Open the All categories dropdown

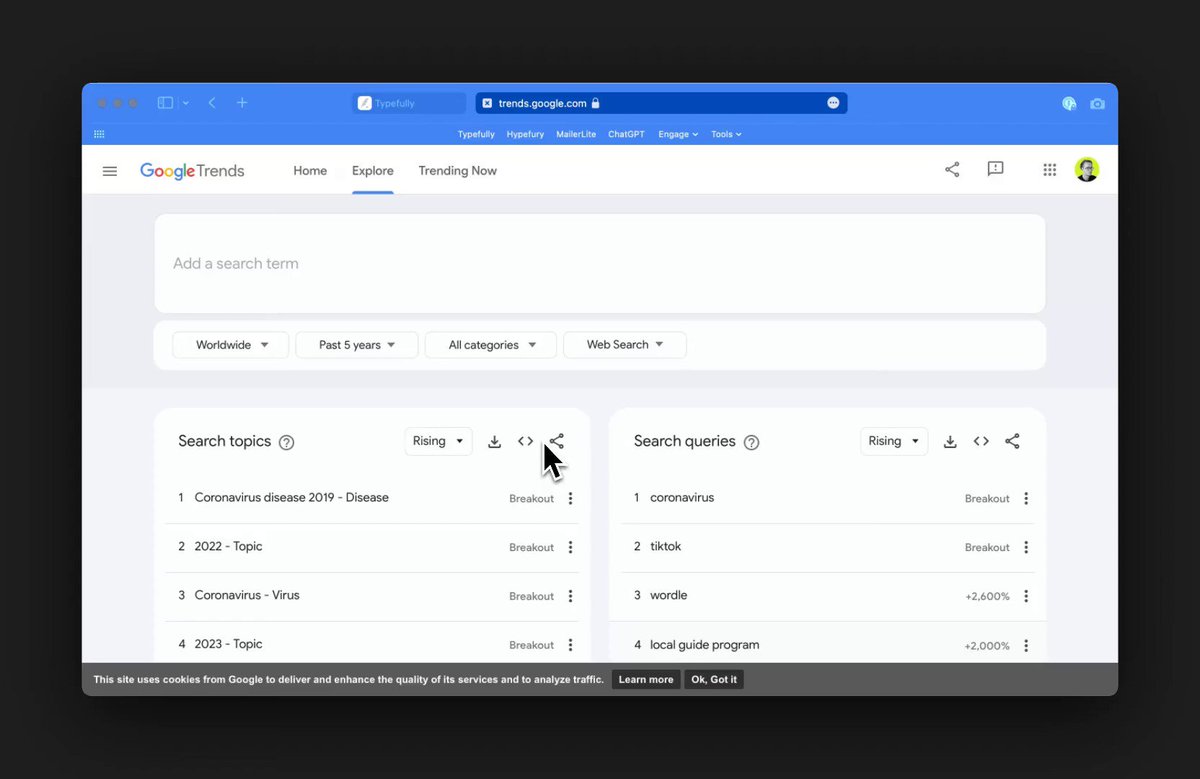(x=491, y=345)
